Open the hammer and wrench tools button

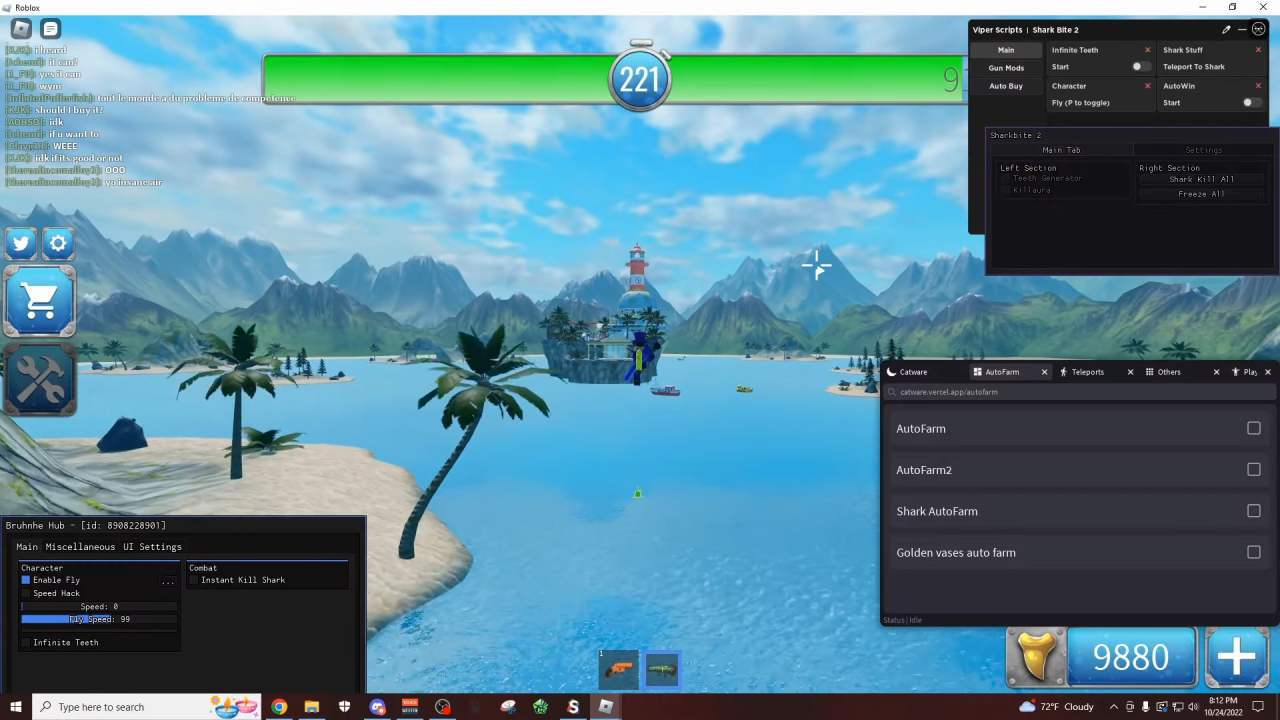click(x=40, y=379)
